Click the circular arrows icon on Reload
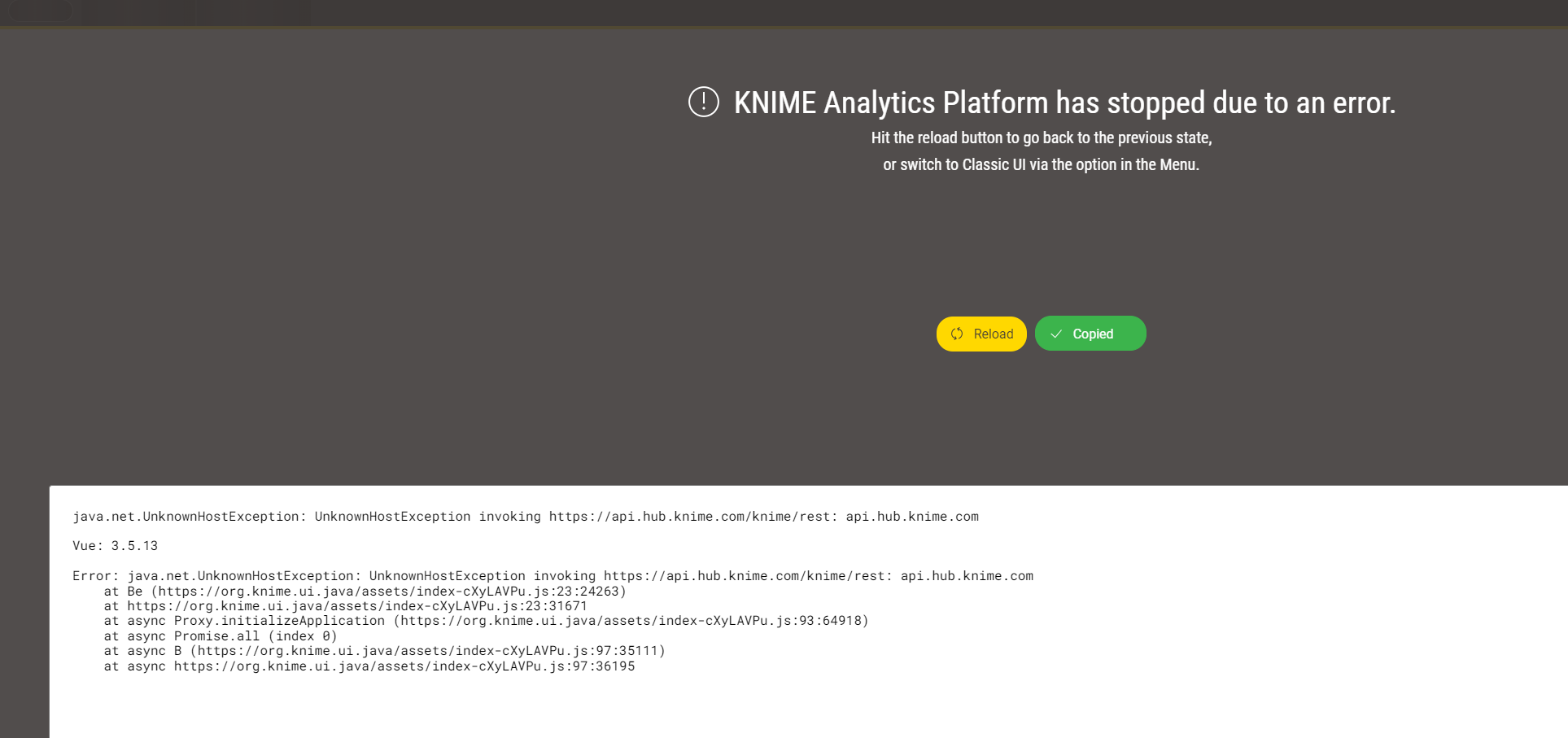The height and width of the screenshot is (738, 1568). click(957, 334)
